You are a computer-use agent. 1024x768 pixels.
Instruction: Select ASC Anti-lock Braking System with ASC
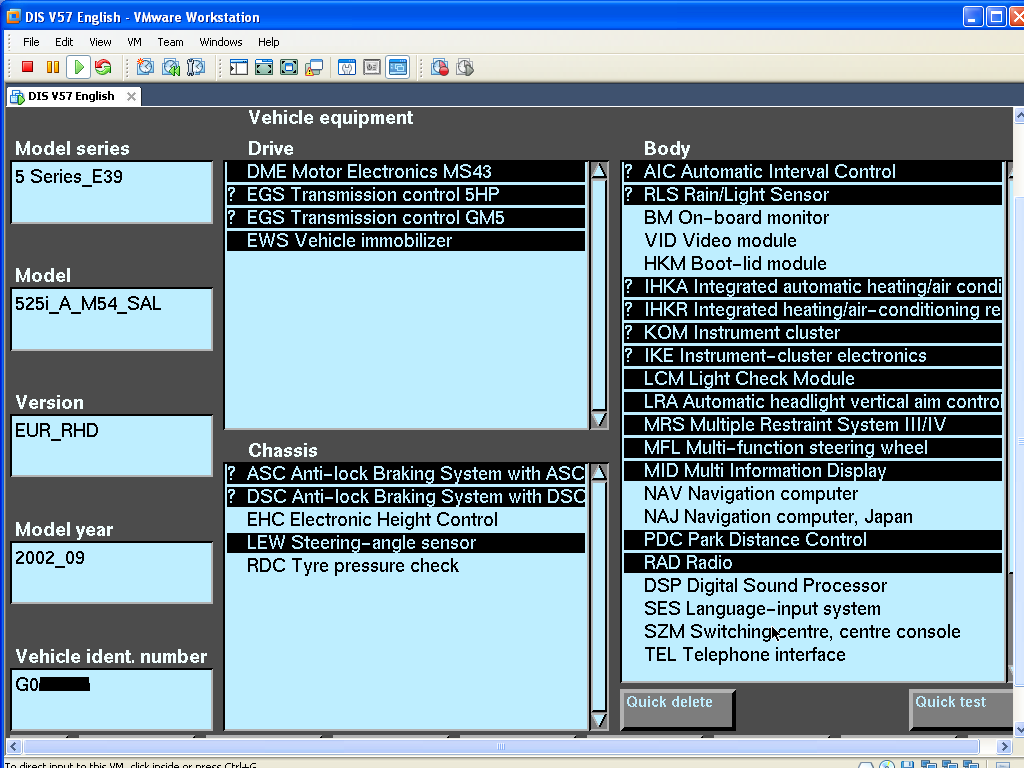pos(406,473)
